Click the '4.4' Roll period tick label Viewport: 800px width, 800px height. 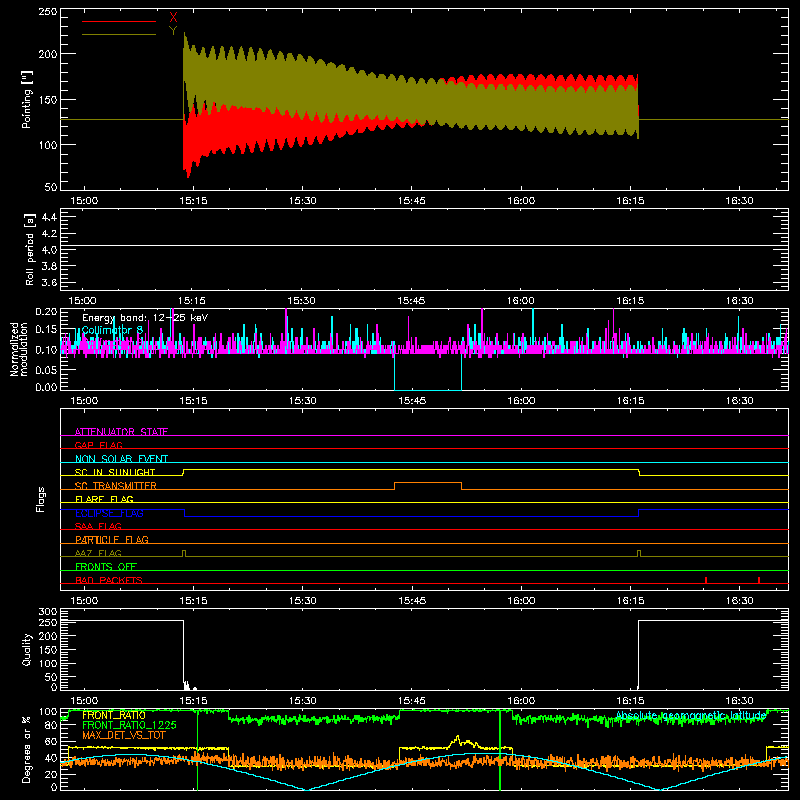(x=49, y=217)
